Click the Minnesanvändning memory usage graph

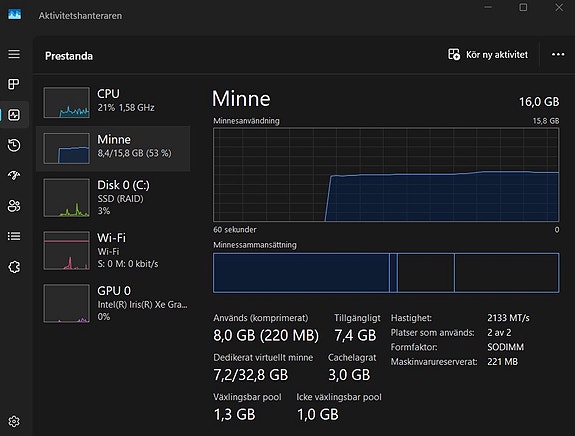386,175
